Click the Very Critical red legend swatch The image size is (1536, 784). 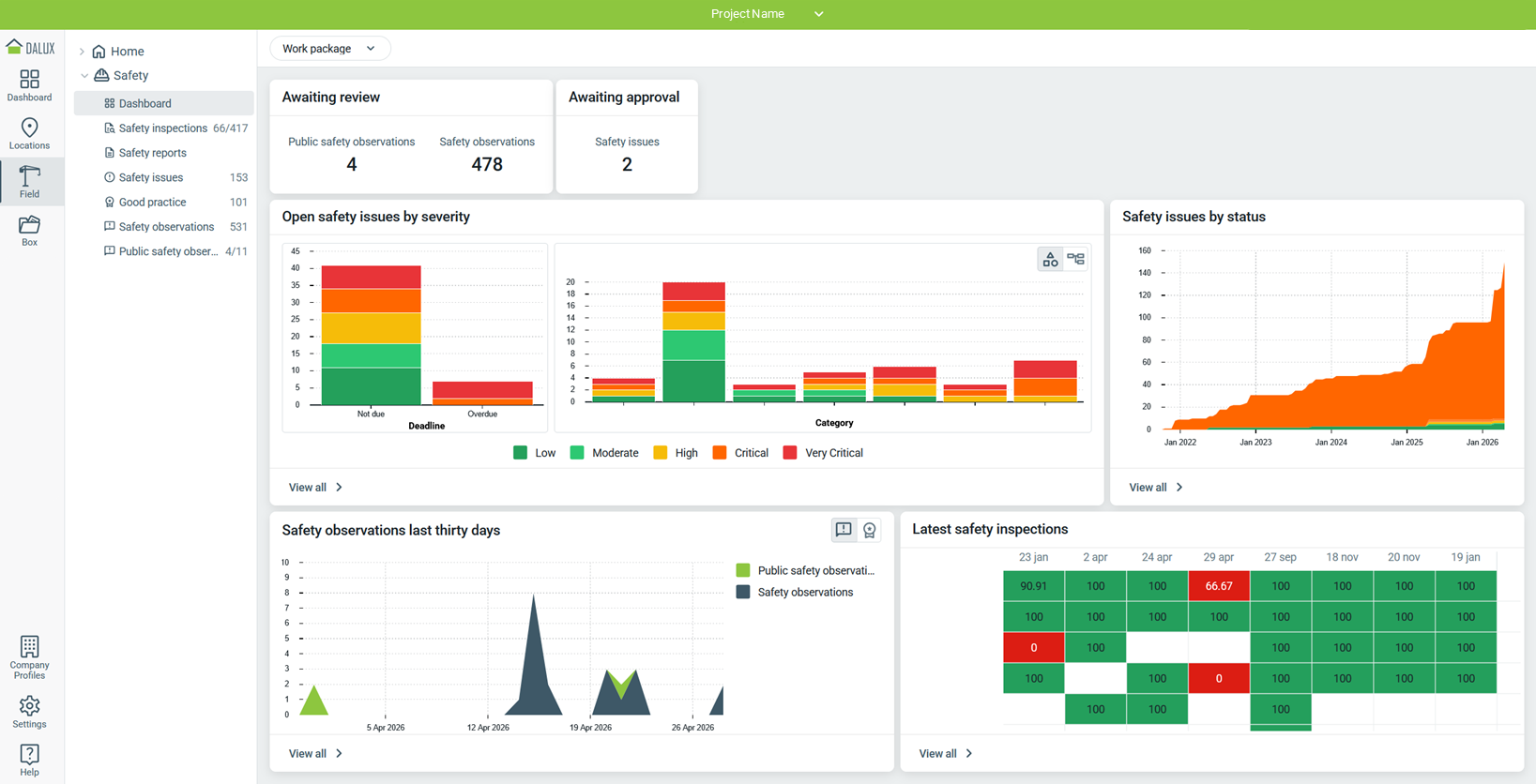click(x=790, y=453)
